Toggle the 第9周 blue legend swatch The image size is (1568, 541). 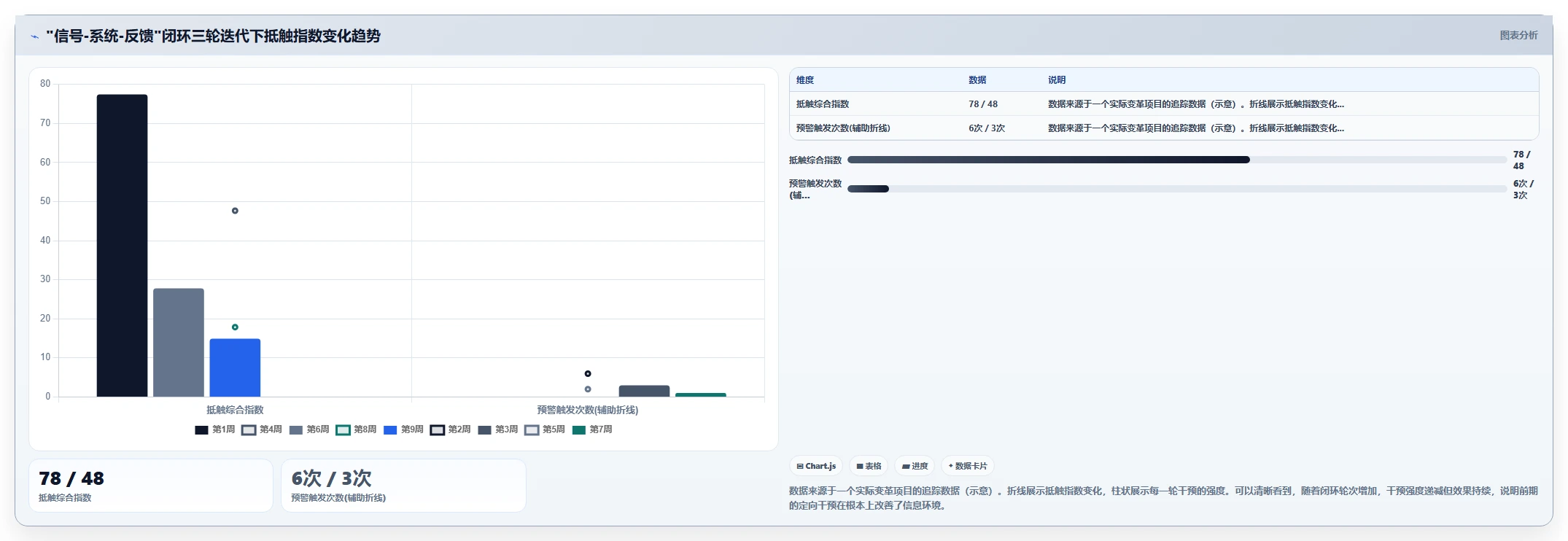390,430
